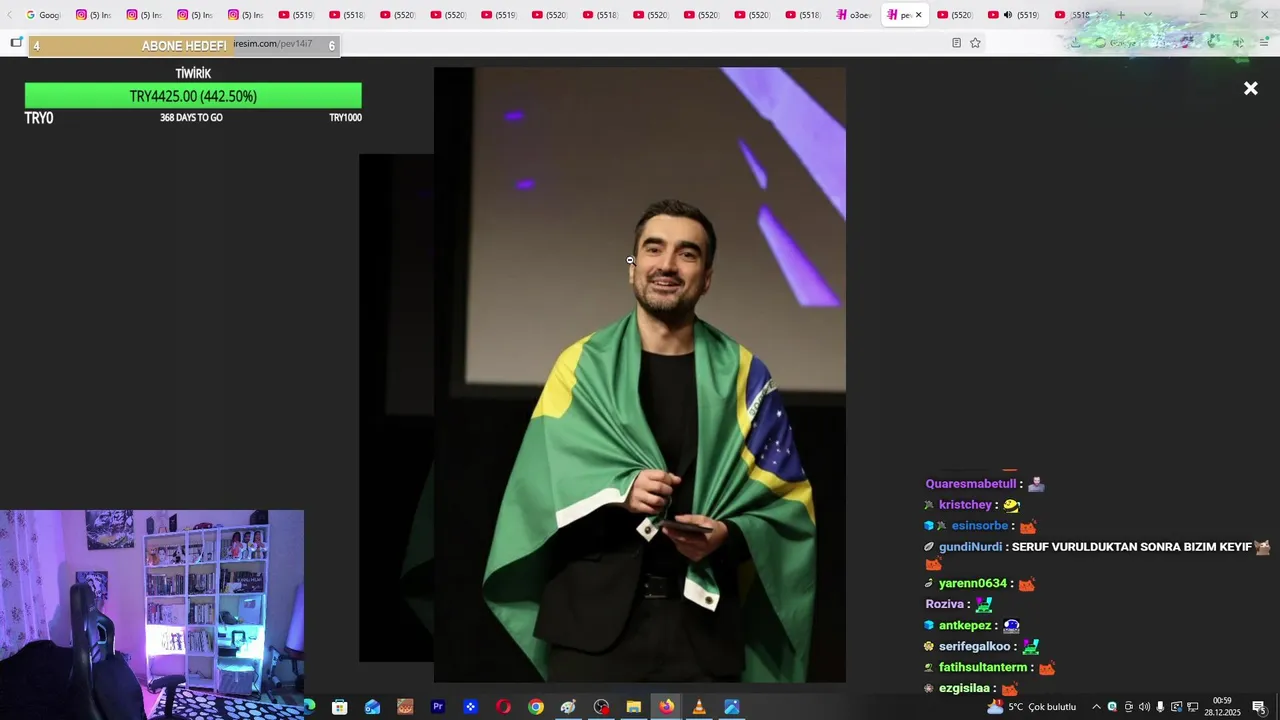Click chat username kristchey
1280x720 pixels.
(965, 505)
